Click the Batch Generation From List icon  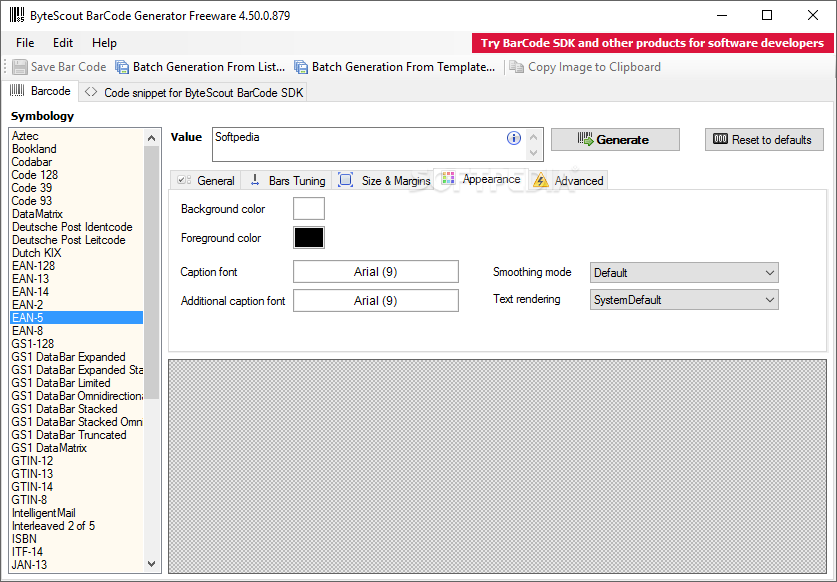[122, 67]
